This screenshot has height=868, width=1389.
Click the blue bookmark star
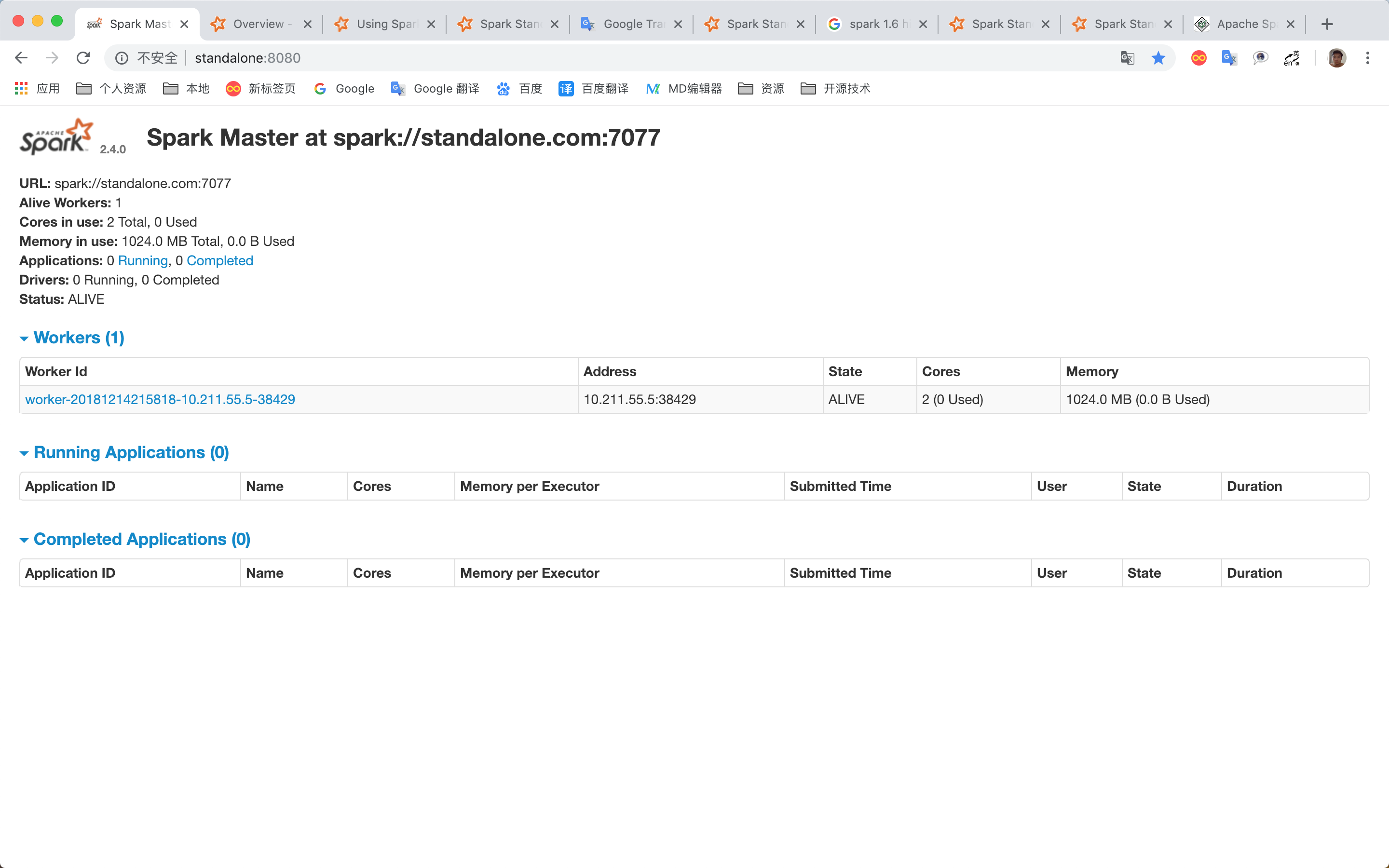point(1158,58)
